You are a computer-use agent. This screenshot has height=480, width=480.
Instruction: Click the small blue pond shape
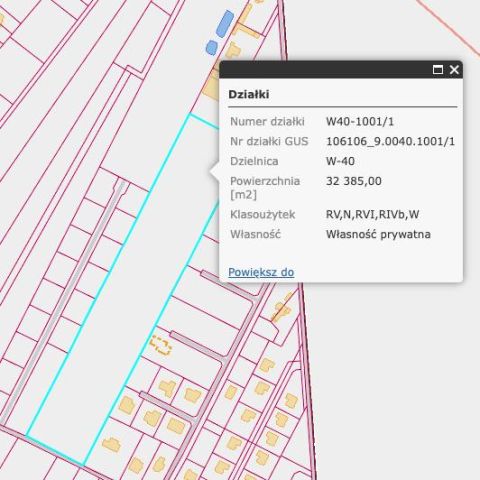coord(211,47)
